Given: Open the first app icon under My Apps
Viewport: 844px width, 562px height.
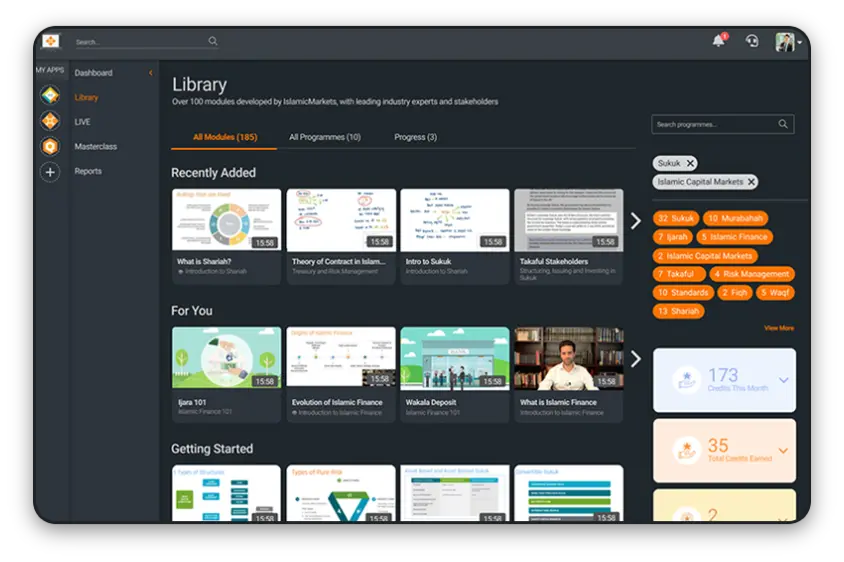Looking at the screenshot, I should pyautogui.click(x=50, y=96).
